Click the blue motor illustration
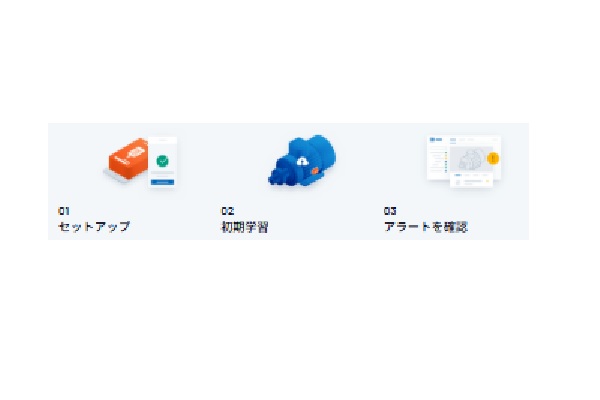Screen dimensions: 600x400 [302, 161]
